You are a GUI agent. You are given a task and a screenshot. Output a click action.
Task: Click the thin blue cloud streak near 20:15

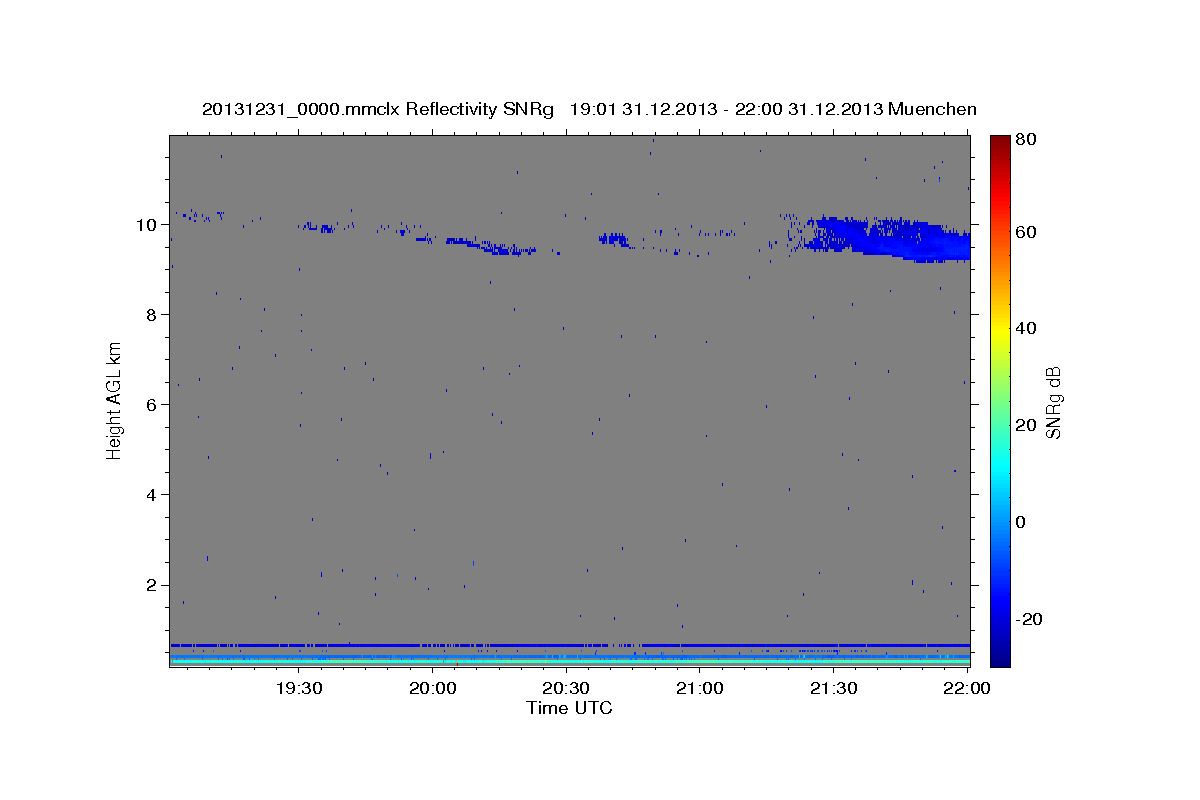(491, 246)
